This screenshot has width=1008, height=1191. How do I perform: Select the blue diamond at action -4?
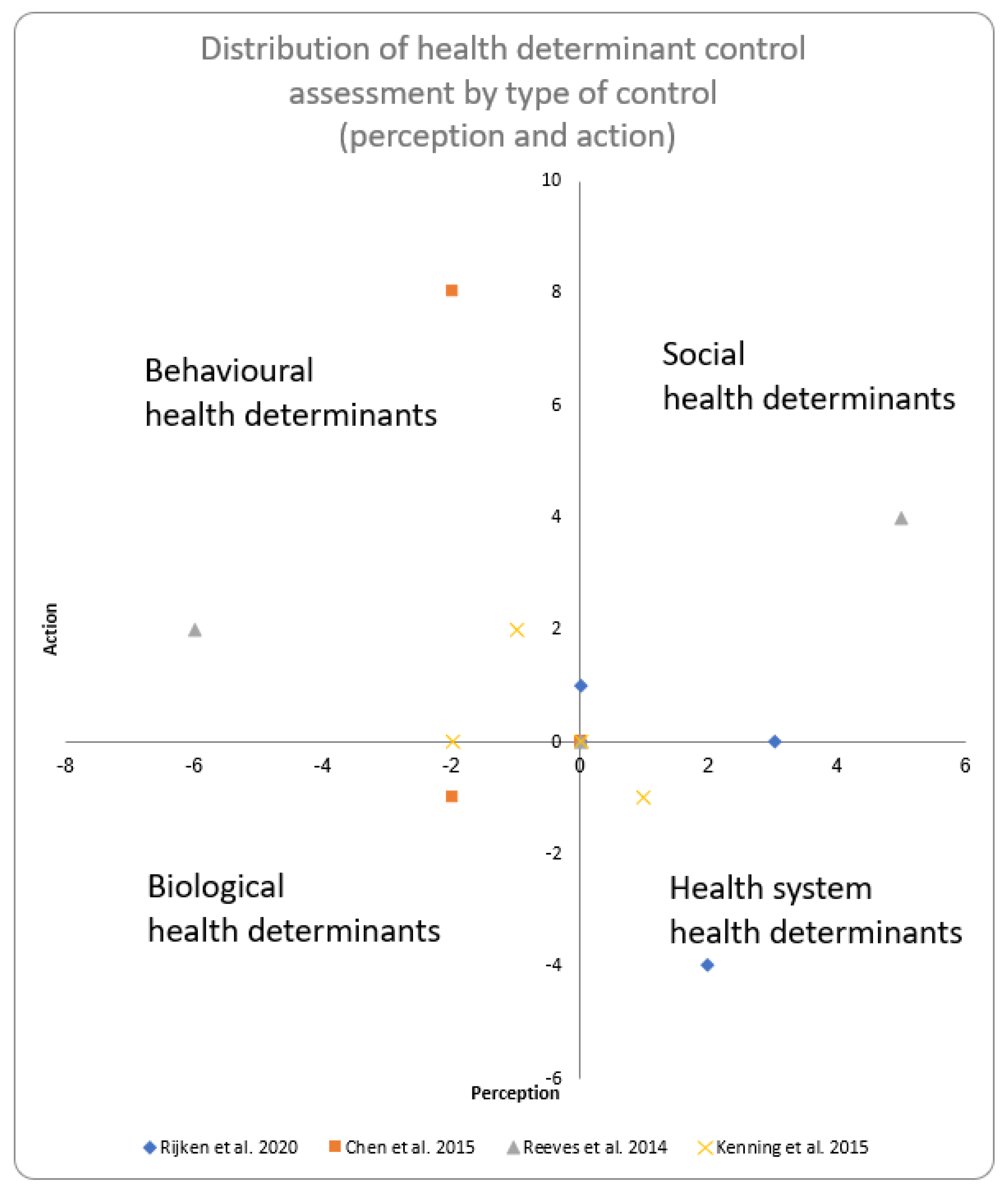(x=707, y=965)
